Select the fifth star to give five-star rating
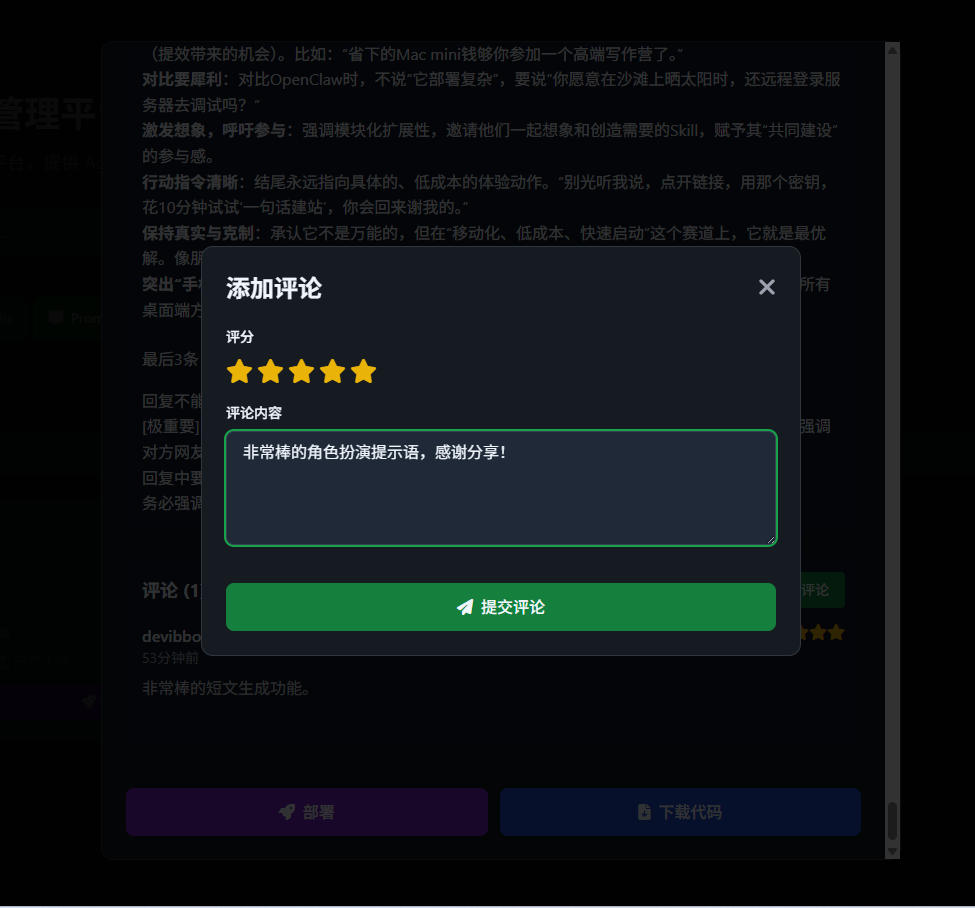 pos(362,371)
